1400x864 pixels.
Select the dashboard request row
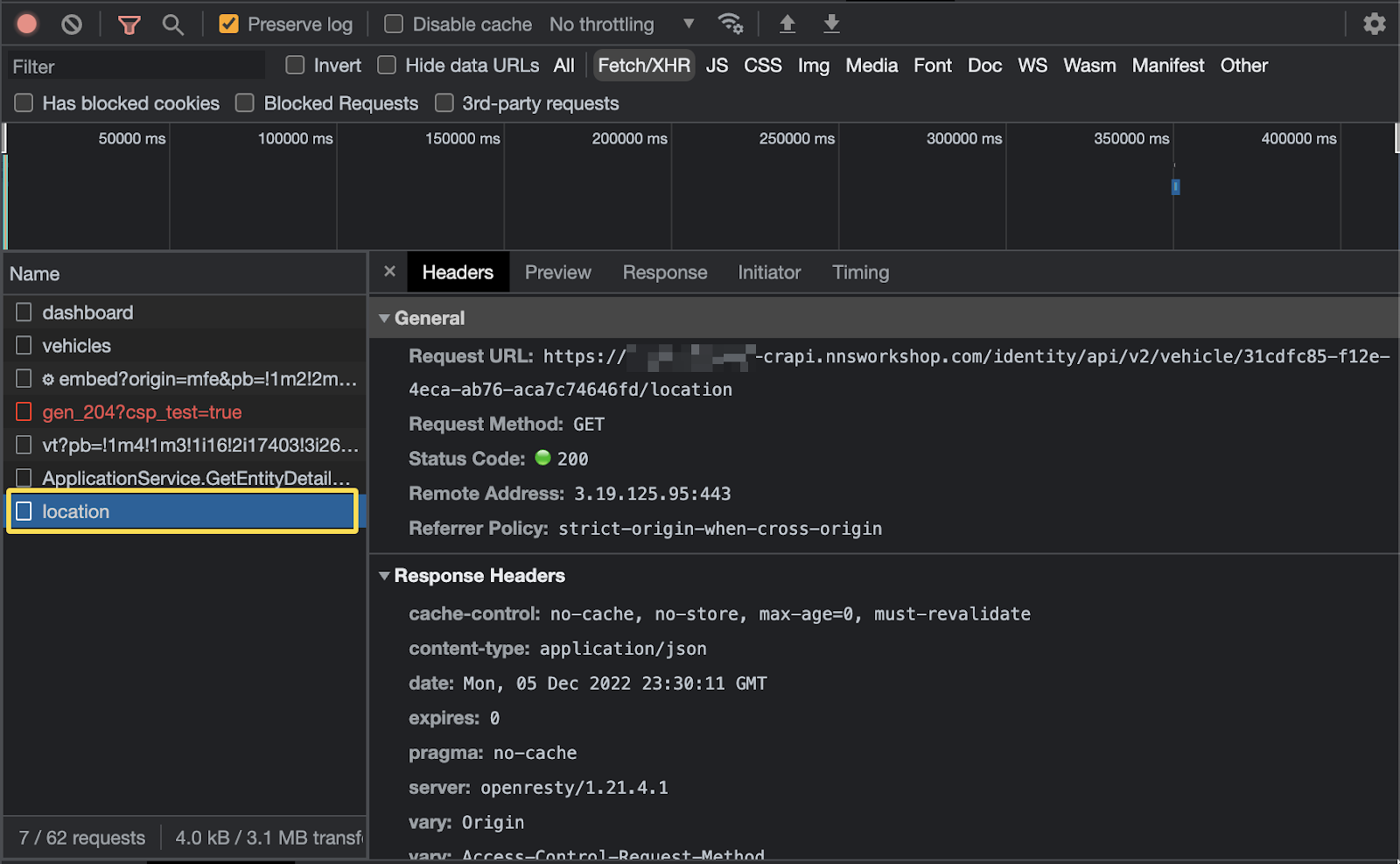coord(184,313)
